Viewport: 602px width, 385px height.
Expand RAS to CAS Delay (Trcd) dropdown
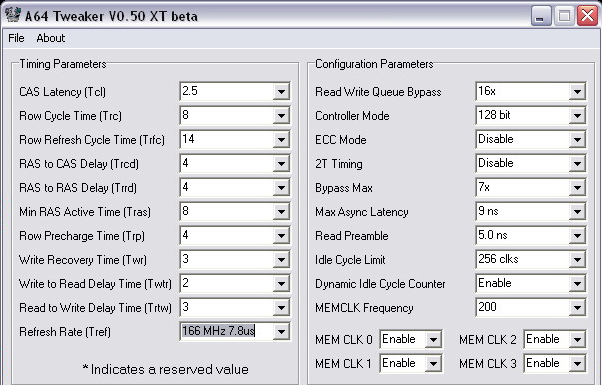[281, 164]
